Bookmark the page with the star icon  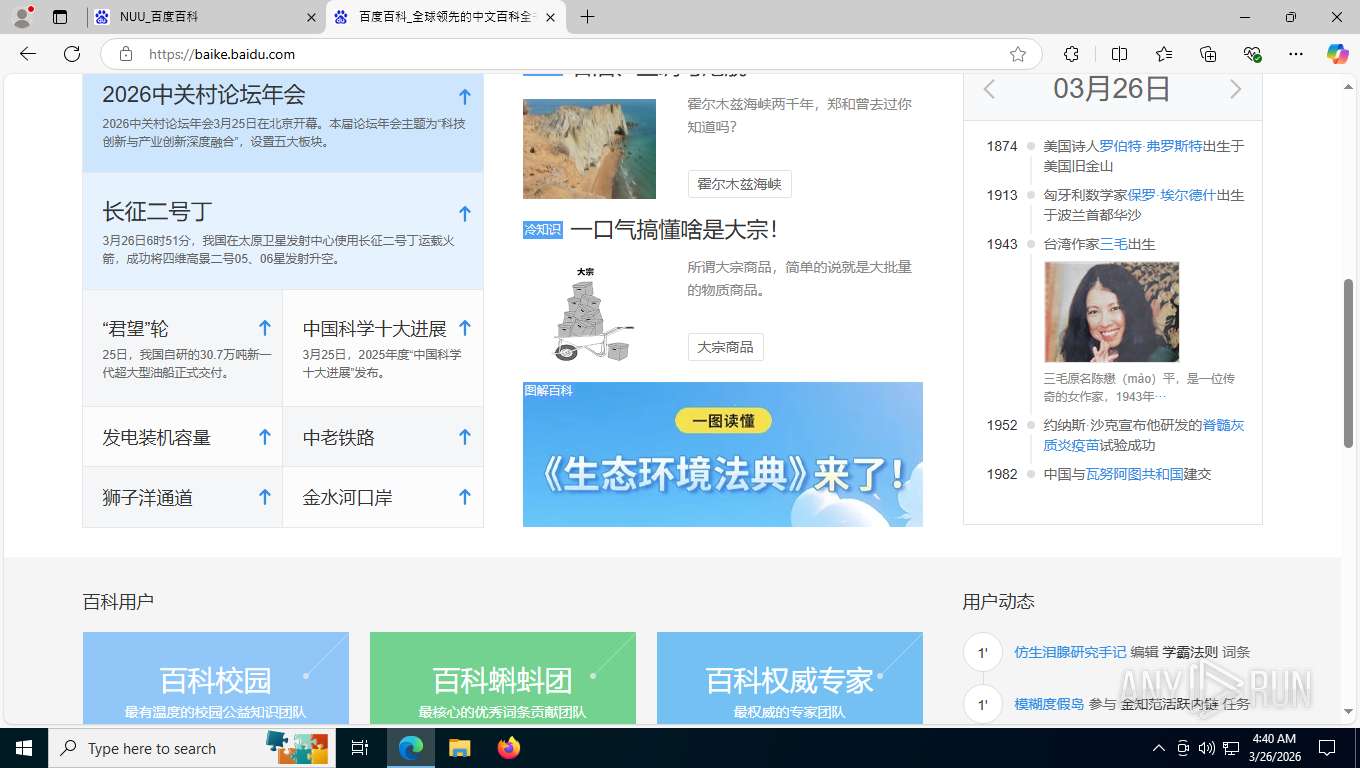tap(1018, 54)
